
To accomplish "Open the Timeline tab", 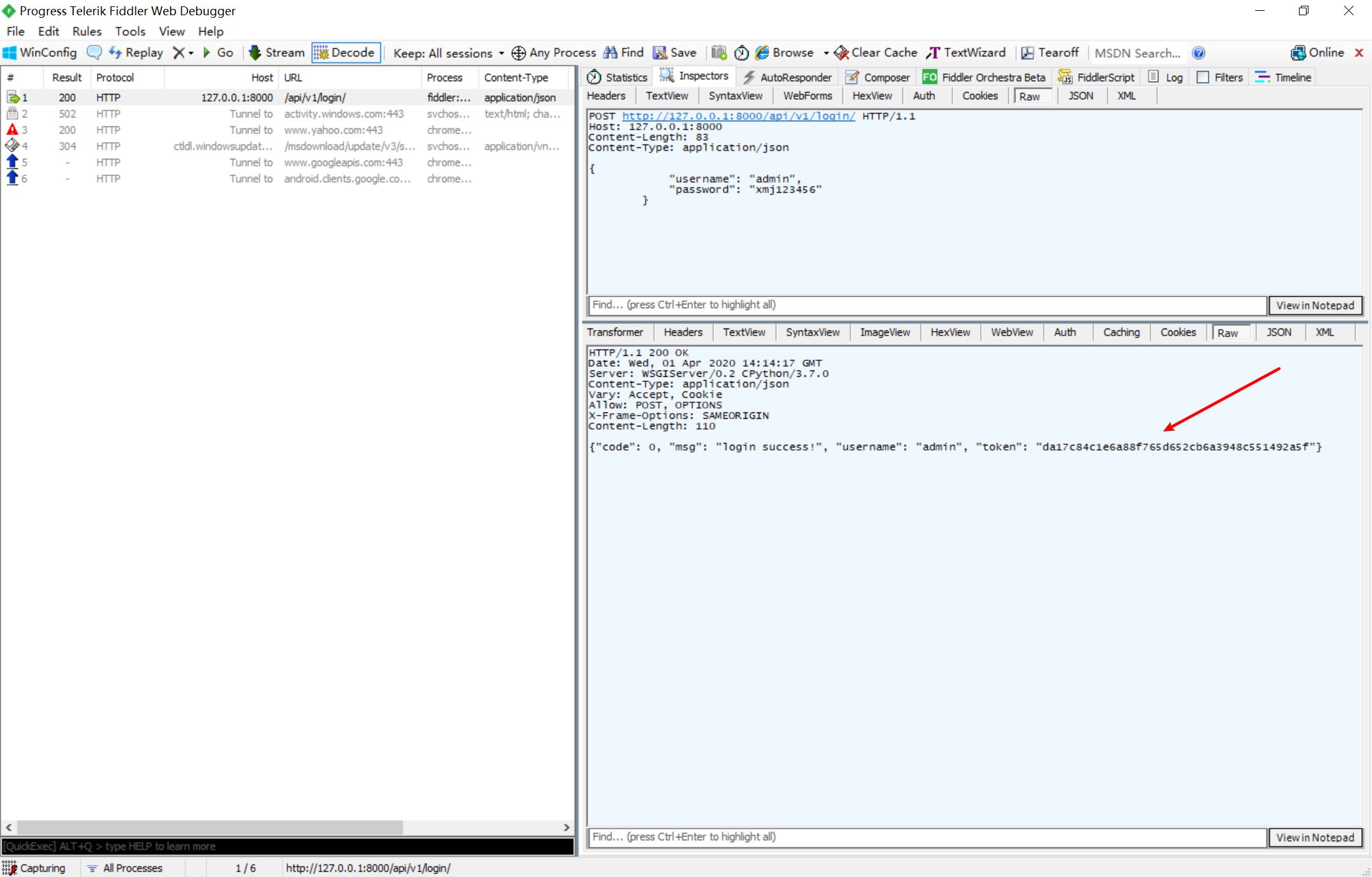I will tap(1283, 77).
